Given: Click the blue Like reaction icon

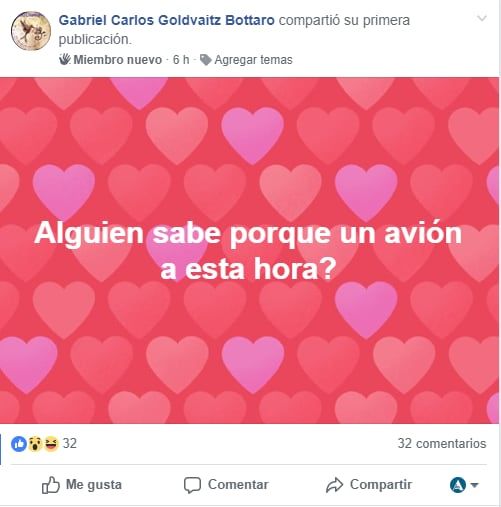Looking at the screenshot, I should click(19, 444).
